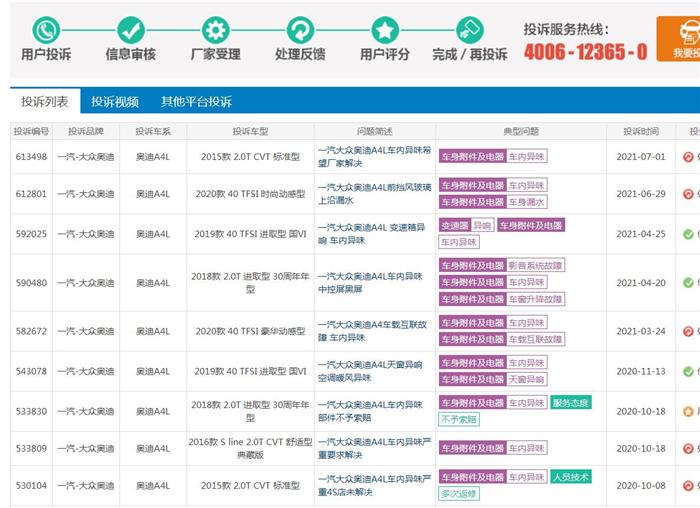Click red status icon for complaint 530104
Screen dimensions: 700x508
tap(688, 485)
